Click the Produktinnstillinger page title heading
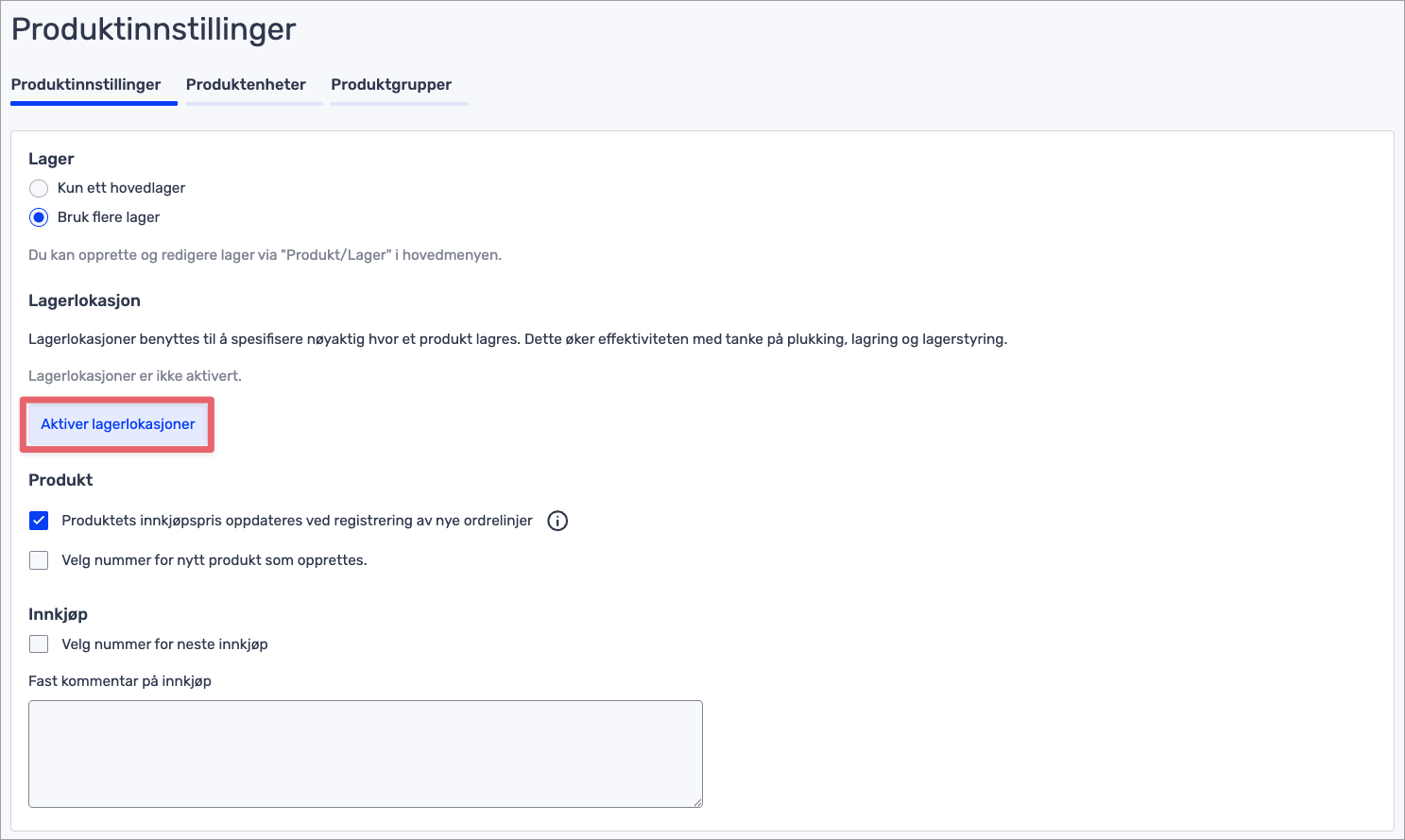The image size is (1405, 840). tap(153, 29)
